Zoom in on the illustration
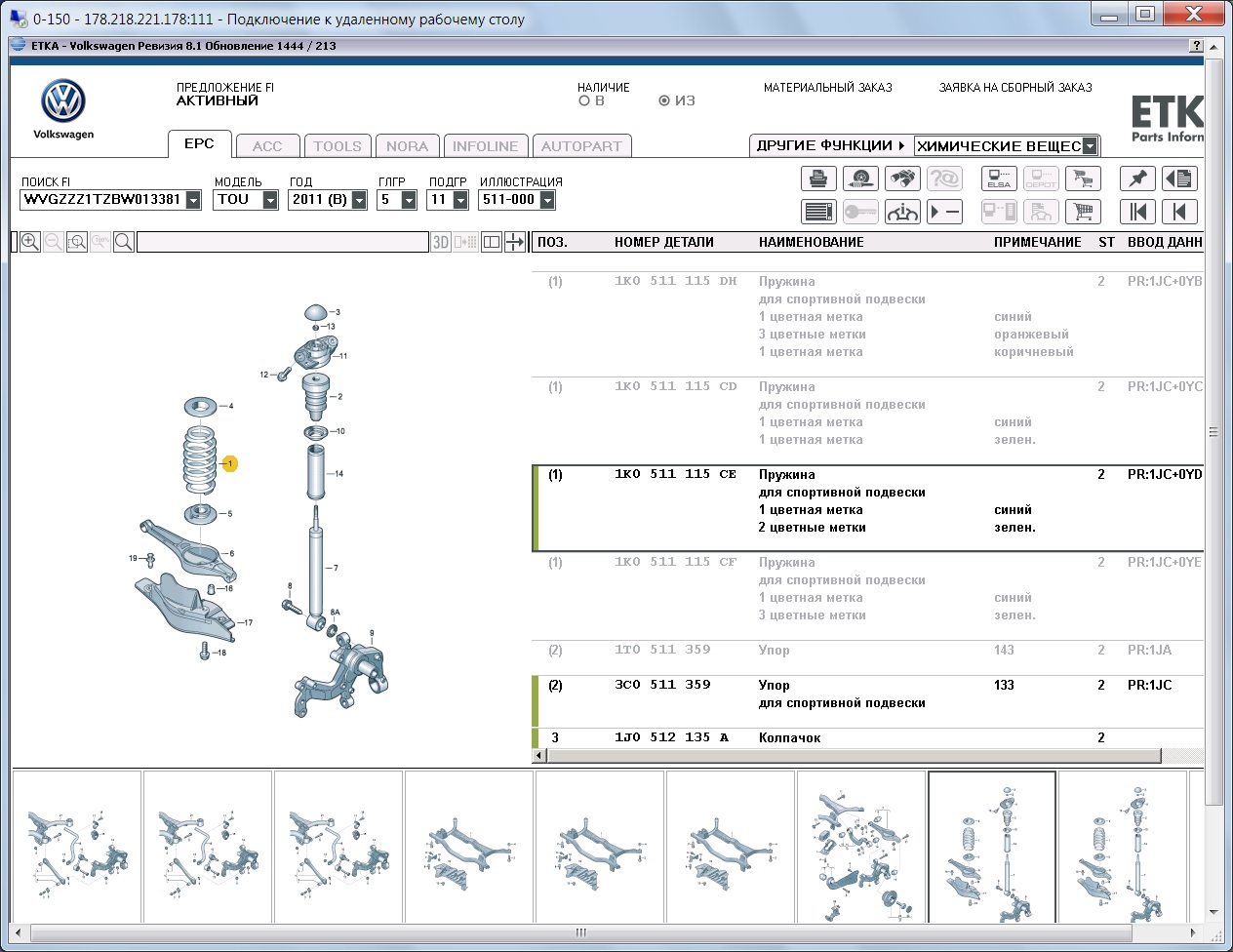 coord(30,242)
